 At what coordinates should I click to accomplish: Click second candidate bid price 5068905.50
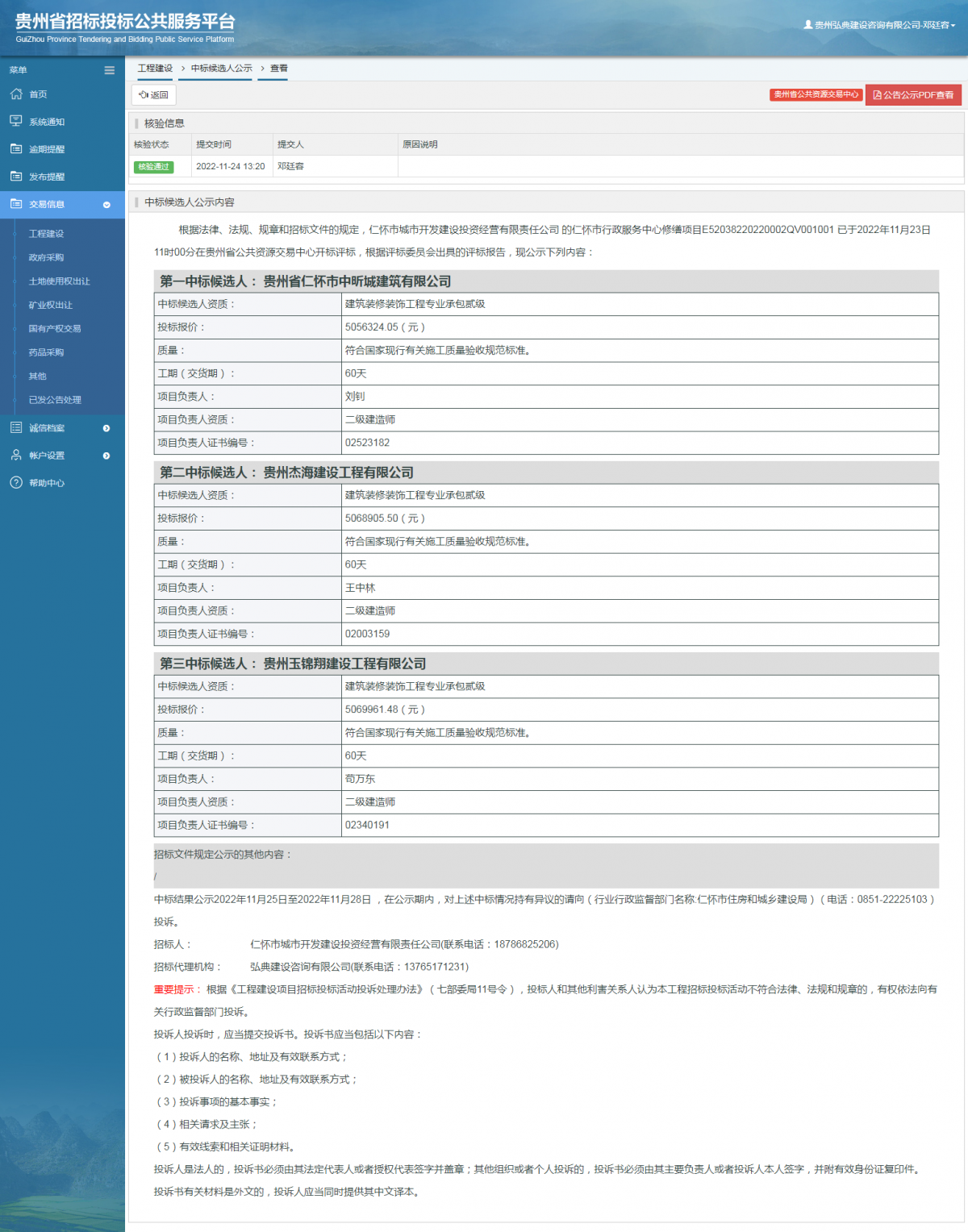[x=385, y=518]
